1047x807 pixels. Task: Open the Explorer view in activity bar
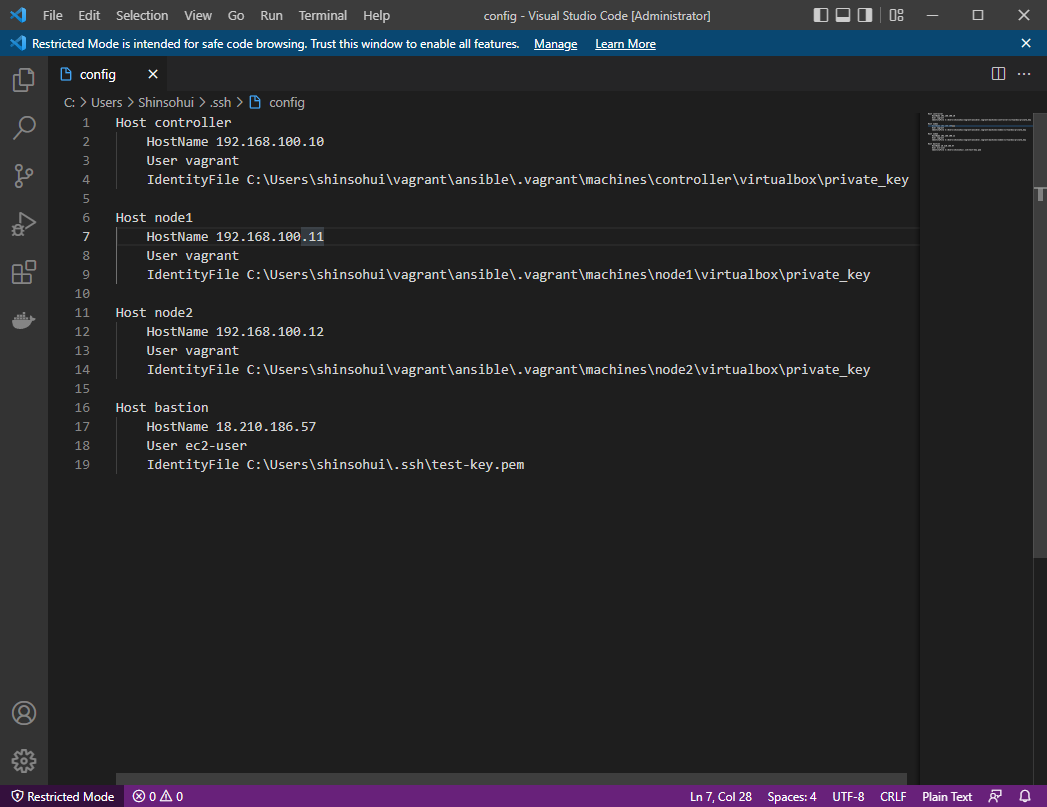(x=24, y=80)
